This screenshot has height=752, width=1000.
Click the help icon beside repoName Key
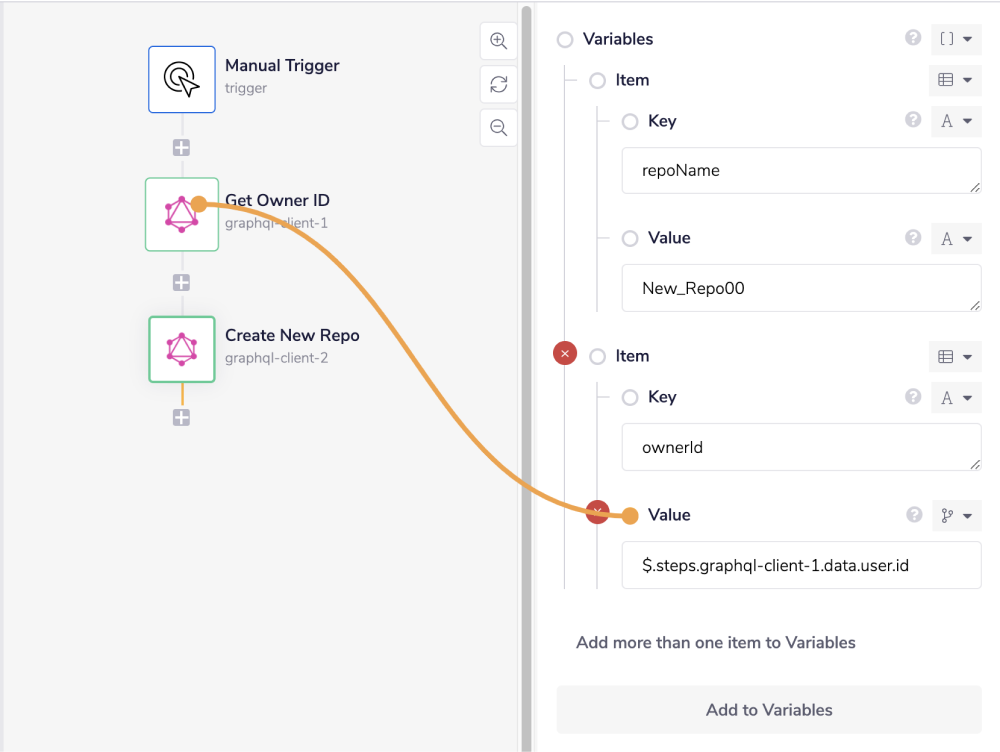912,119
